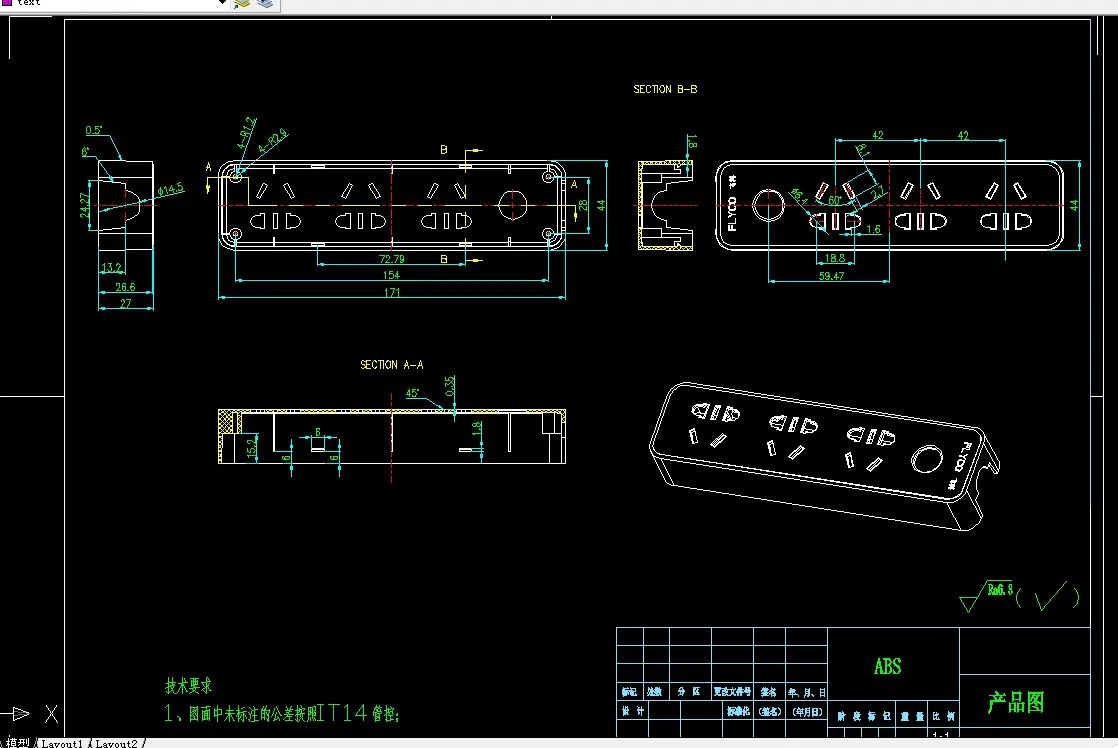Select the 1.6 dimension text
This screenshot has height=748, width=1118.
[x=873, y=230]
